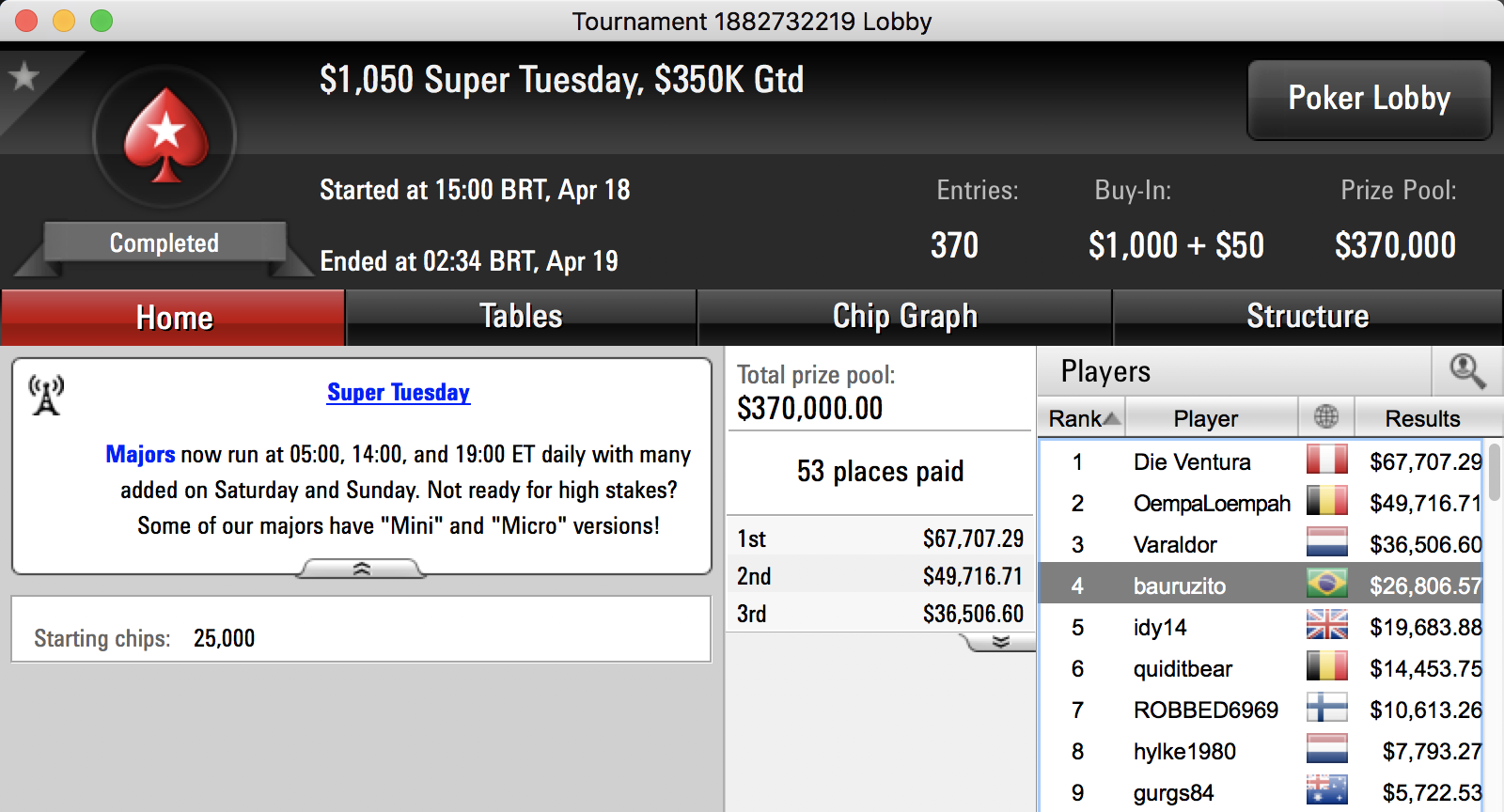Click the broadcast antenna icon beside Super Tuesday
Image resolution: width=1504 pixels, height=812 pixels.
(x=46, y=395)
